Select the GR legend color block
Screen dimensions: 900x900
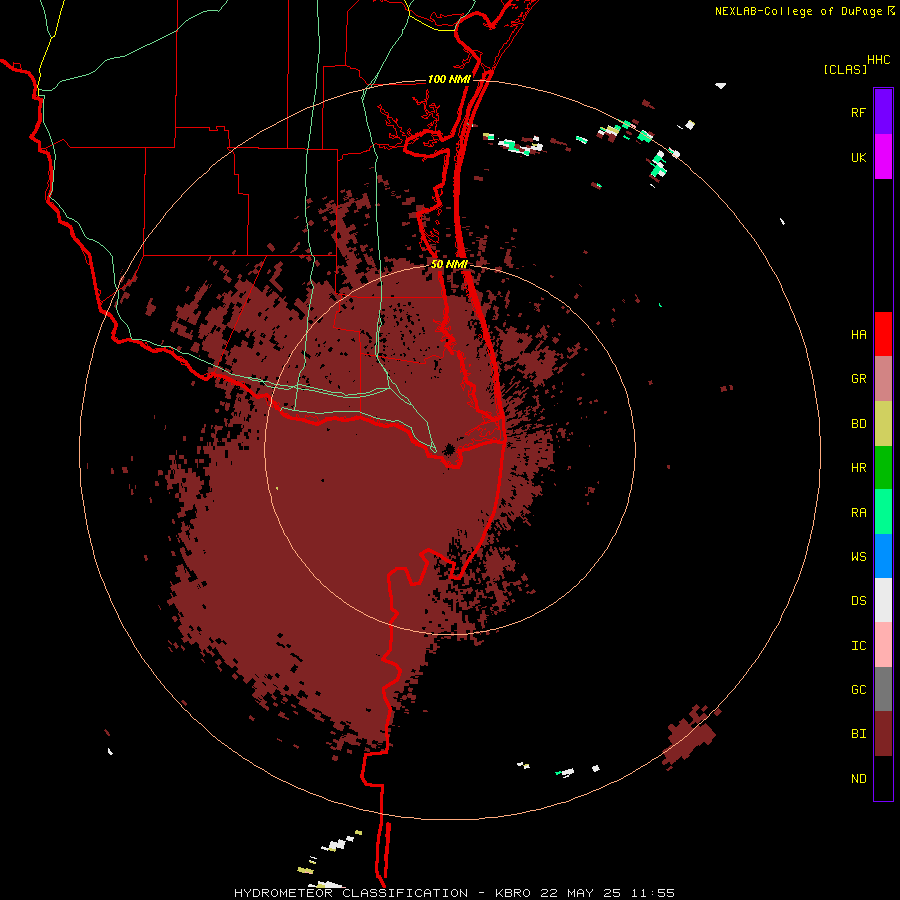[883, 379]
